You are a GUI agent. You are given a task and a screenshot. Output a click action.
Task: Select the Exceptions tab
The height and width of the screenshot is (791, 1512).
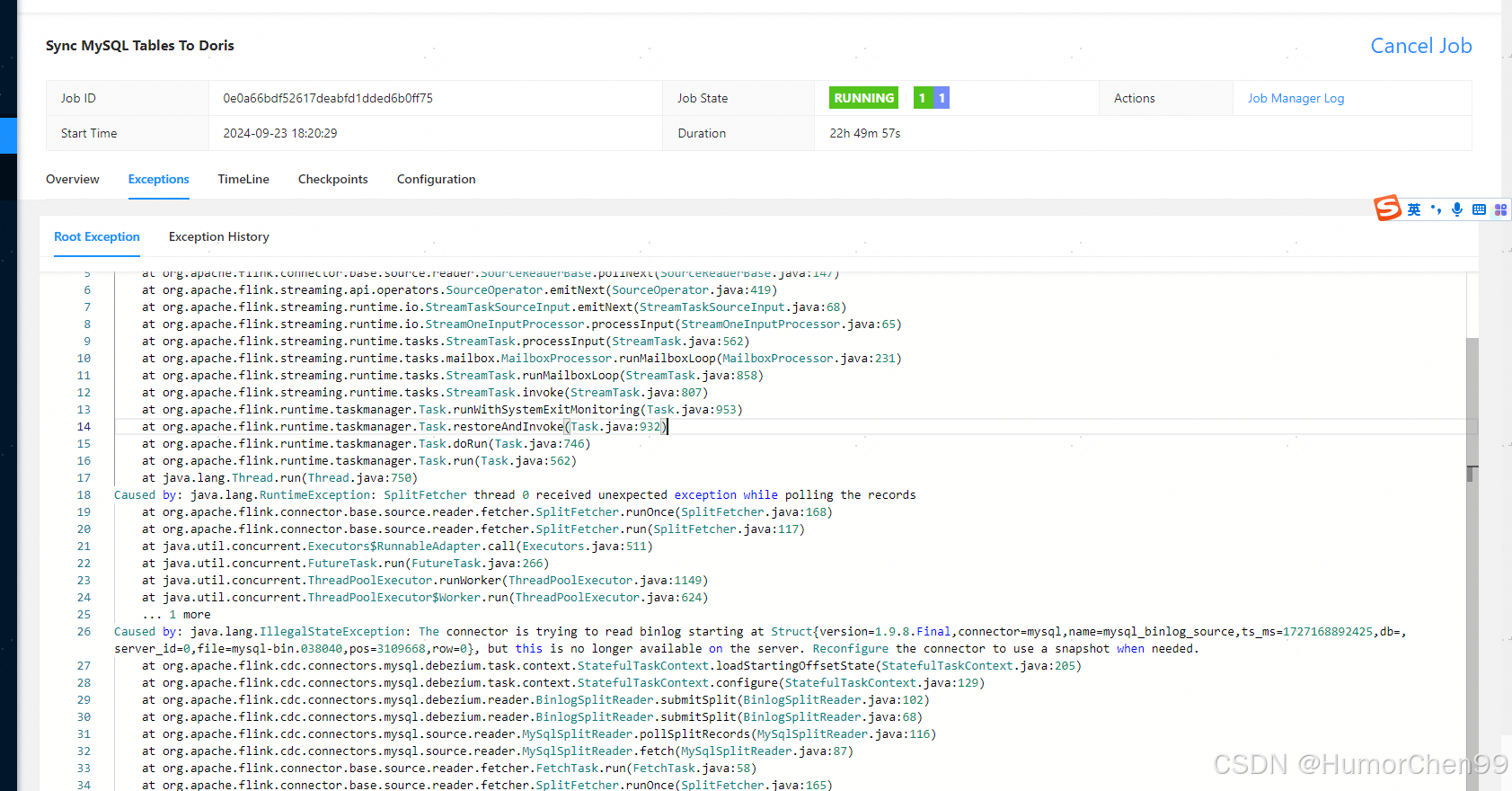[x=158, y=179]
